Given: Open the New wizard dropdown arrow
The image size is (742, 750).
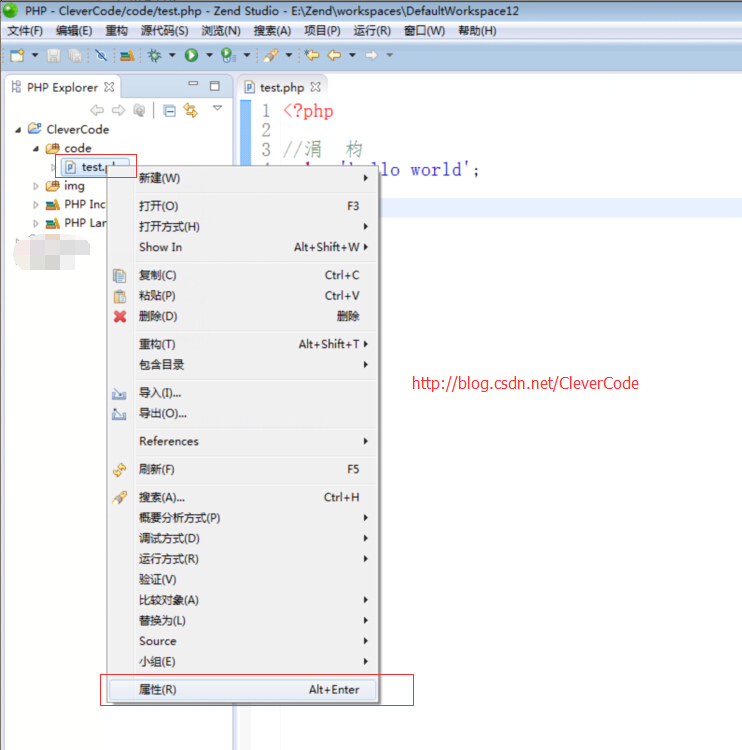Looking at the screenshot, I should [35, 55].
